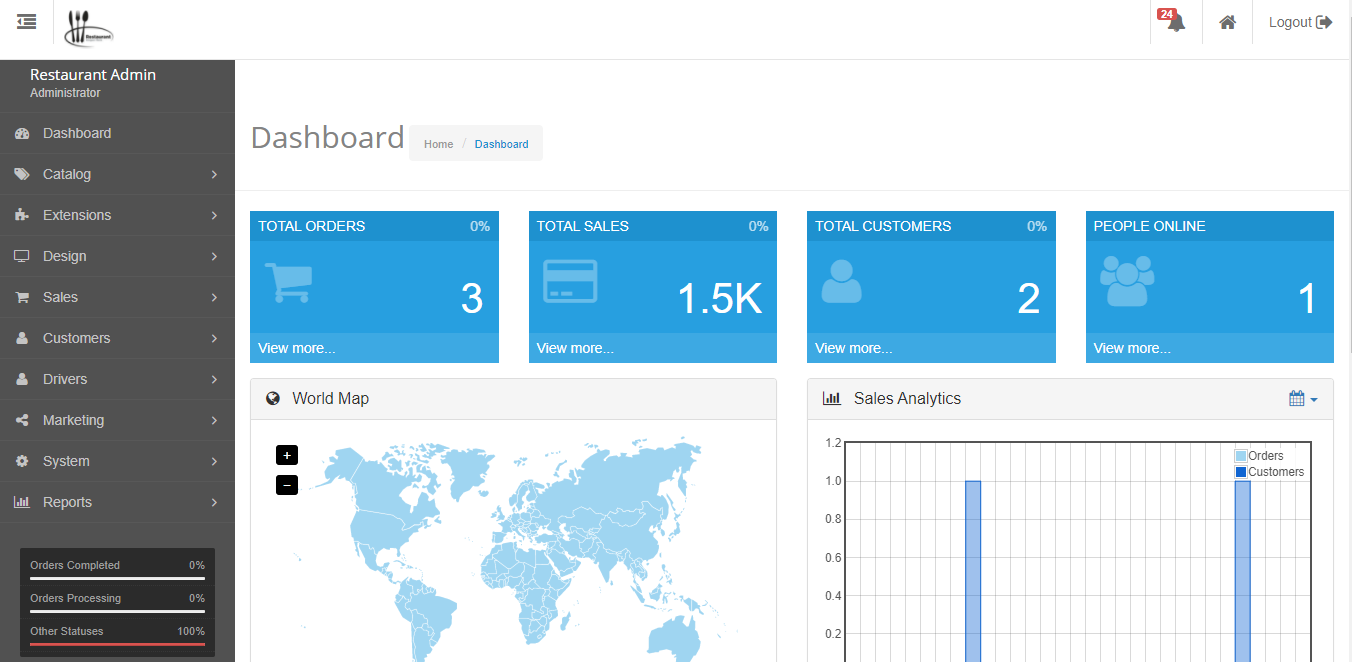The image size is (1352, 662).
Task: Open the Customers menu
Action: 117,338
